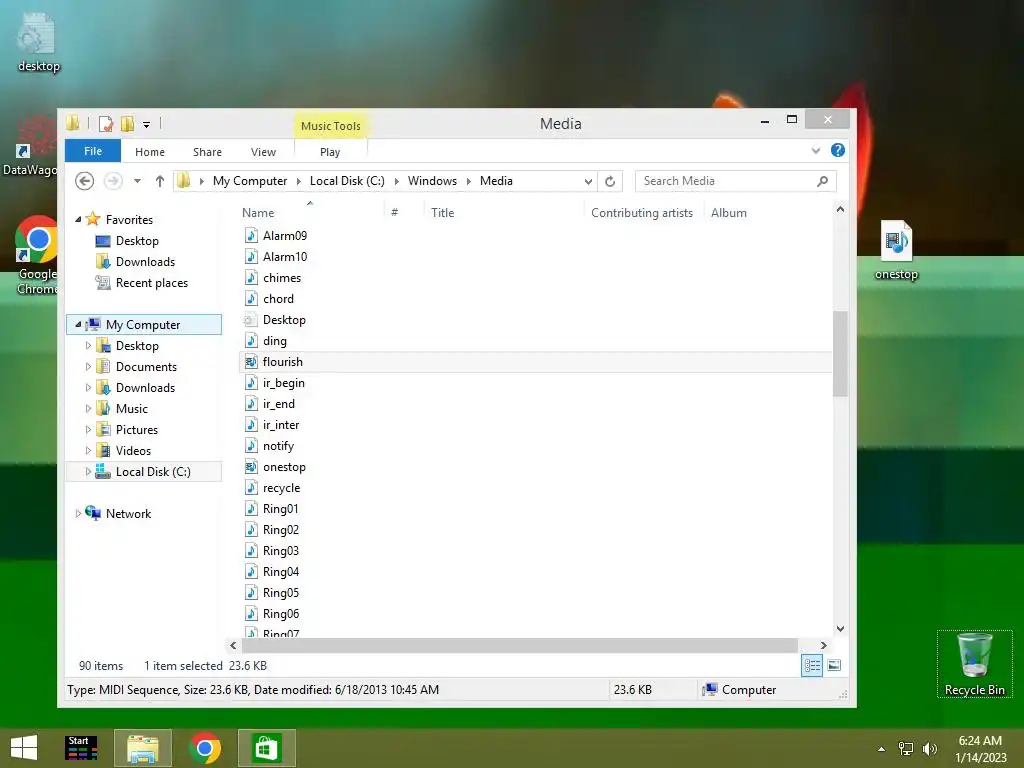The image size is (1024, 768).
Task: Switch to the Share ribbon tab
Action: 207,152
